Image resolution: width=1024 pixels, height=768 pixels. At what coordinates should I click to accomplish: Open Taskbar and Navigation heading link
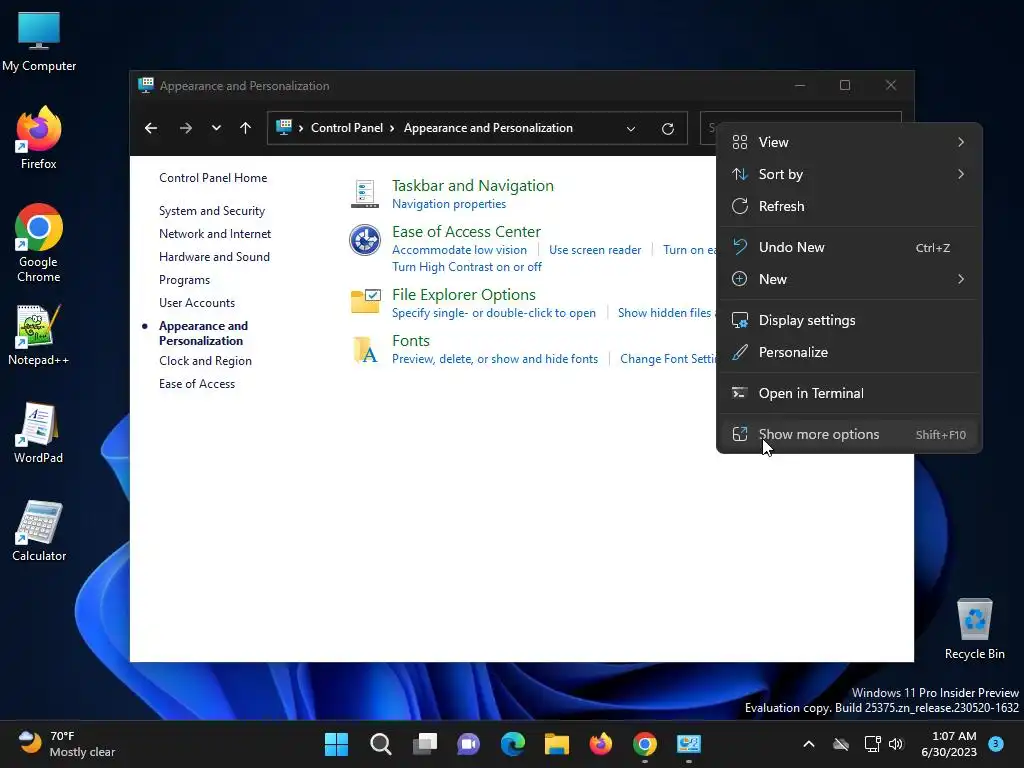pos(473,186)
